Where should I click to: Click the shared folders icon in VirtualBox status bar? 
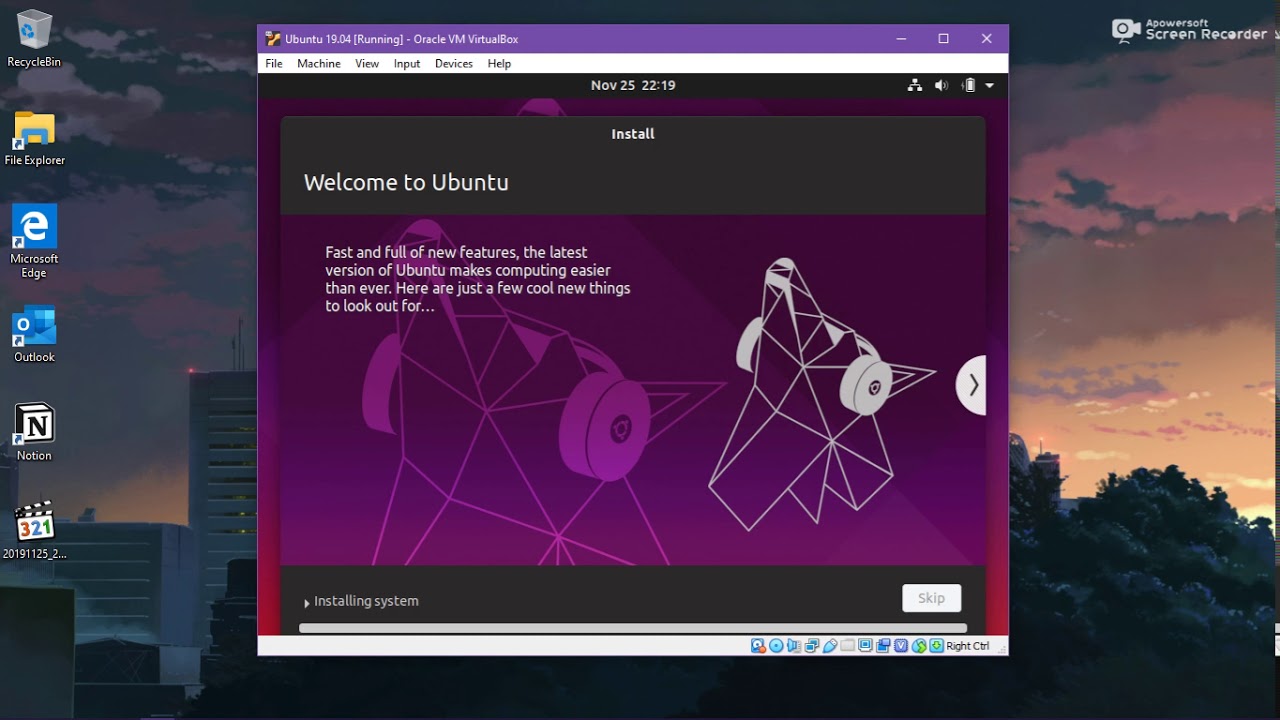[x=847, y=646]
